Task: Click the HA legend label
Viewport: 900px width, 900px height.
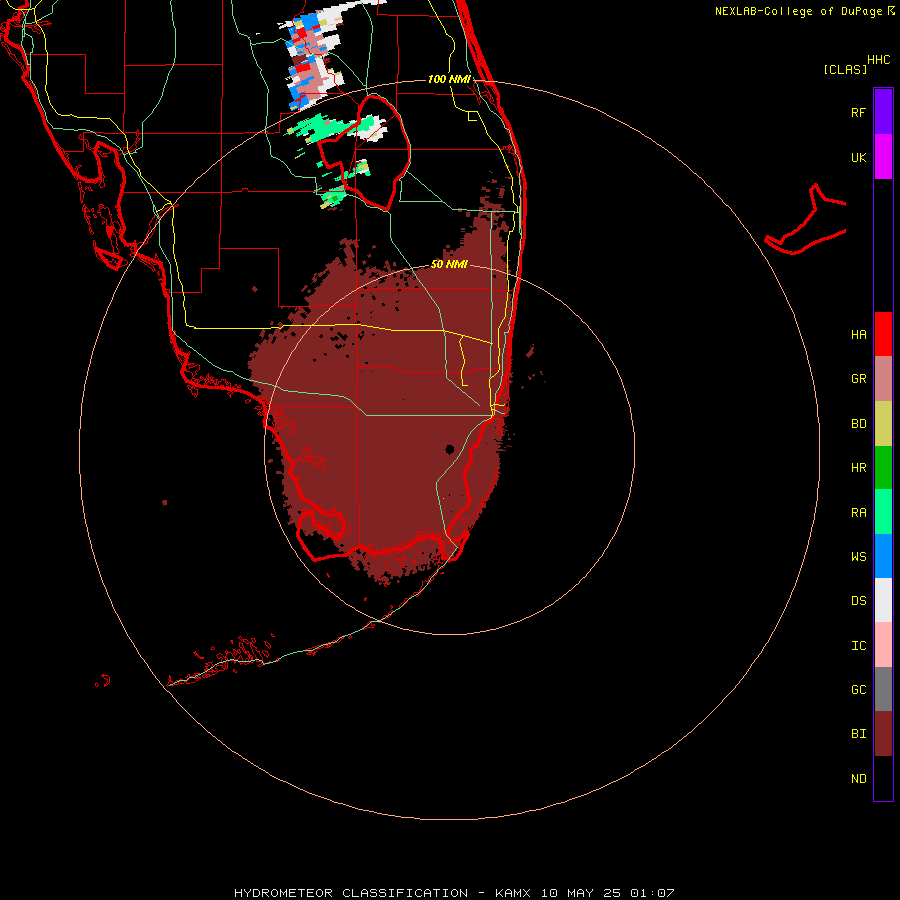Action: [858, 335]
